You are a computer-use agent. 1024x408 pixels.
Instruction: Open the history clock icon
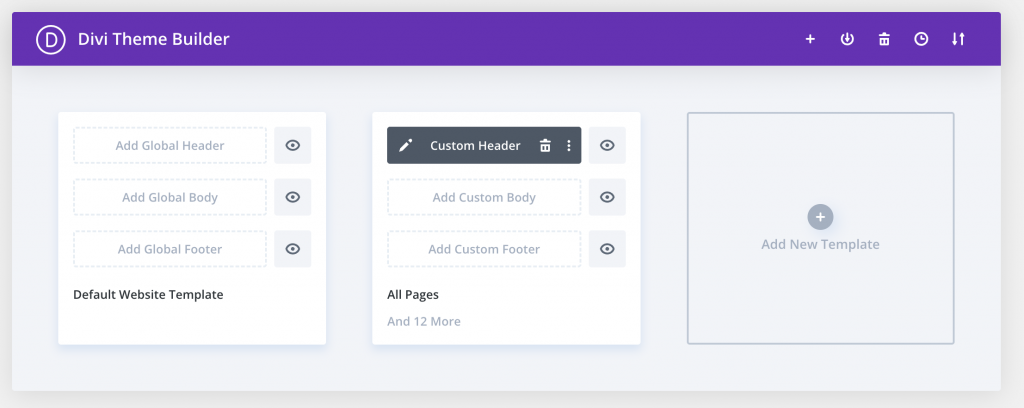point(921,40)
